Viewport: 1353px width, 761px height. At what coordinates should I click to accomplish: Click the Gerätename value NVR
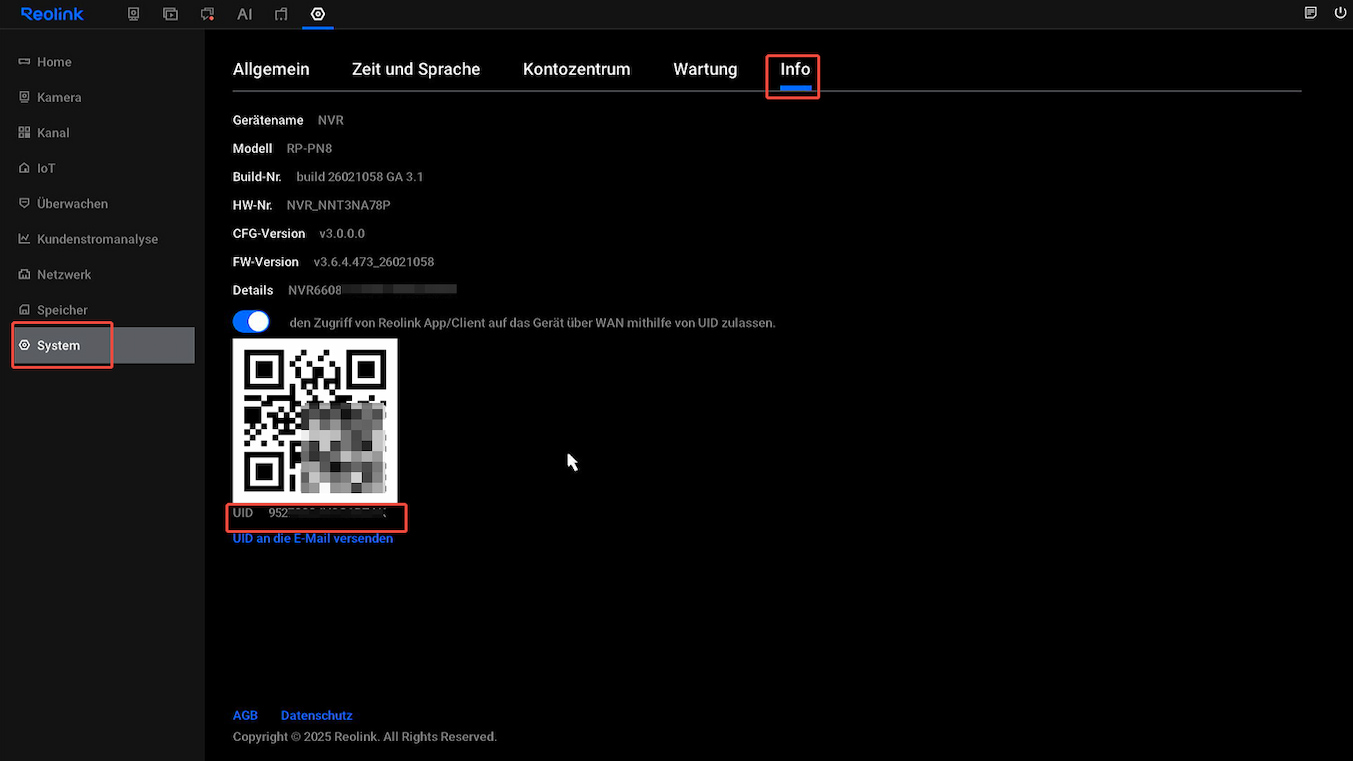(x=331, y=120)
